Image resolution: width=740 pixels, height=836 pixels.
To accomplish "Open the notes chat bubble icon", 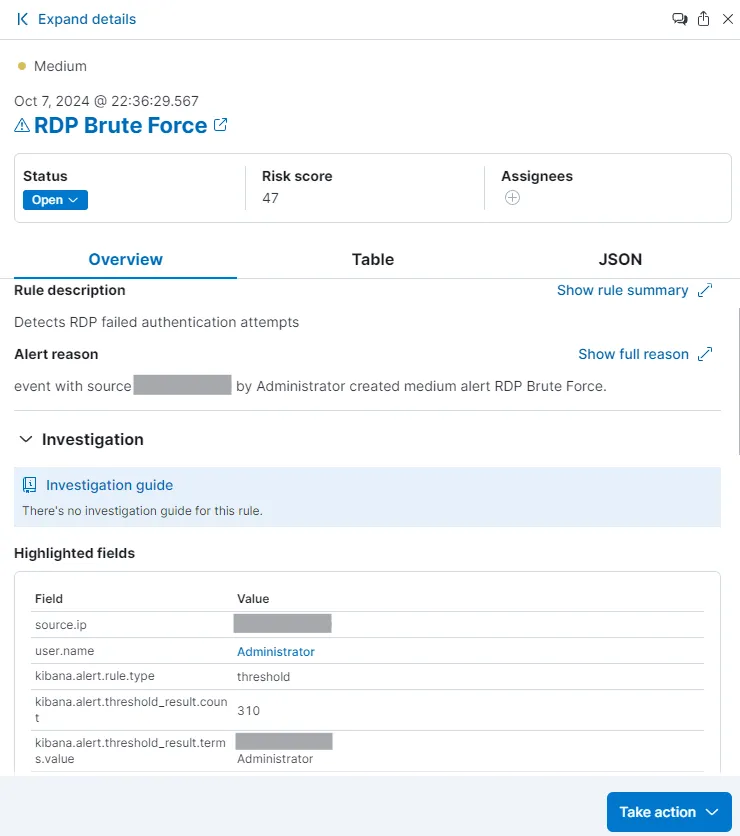I will pyautogui.click(x=680, y=19).
